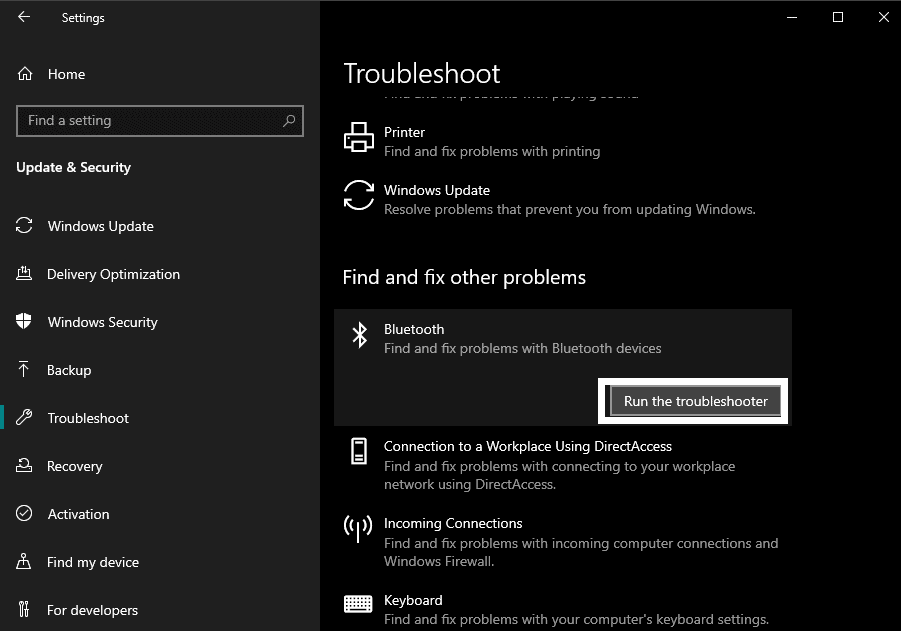
Task: Click the Activation checkmark icon
Action: 22,514
